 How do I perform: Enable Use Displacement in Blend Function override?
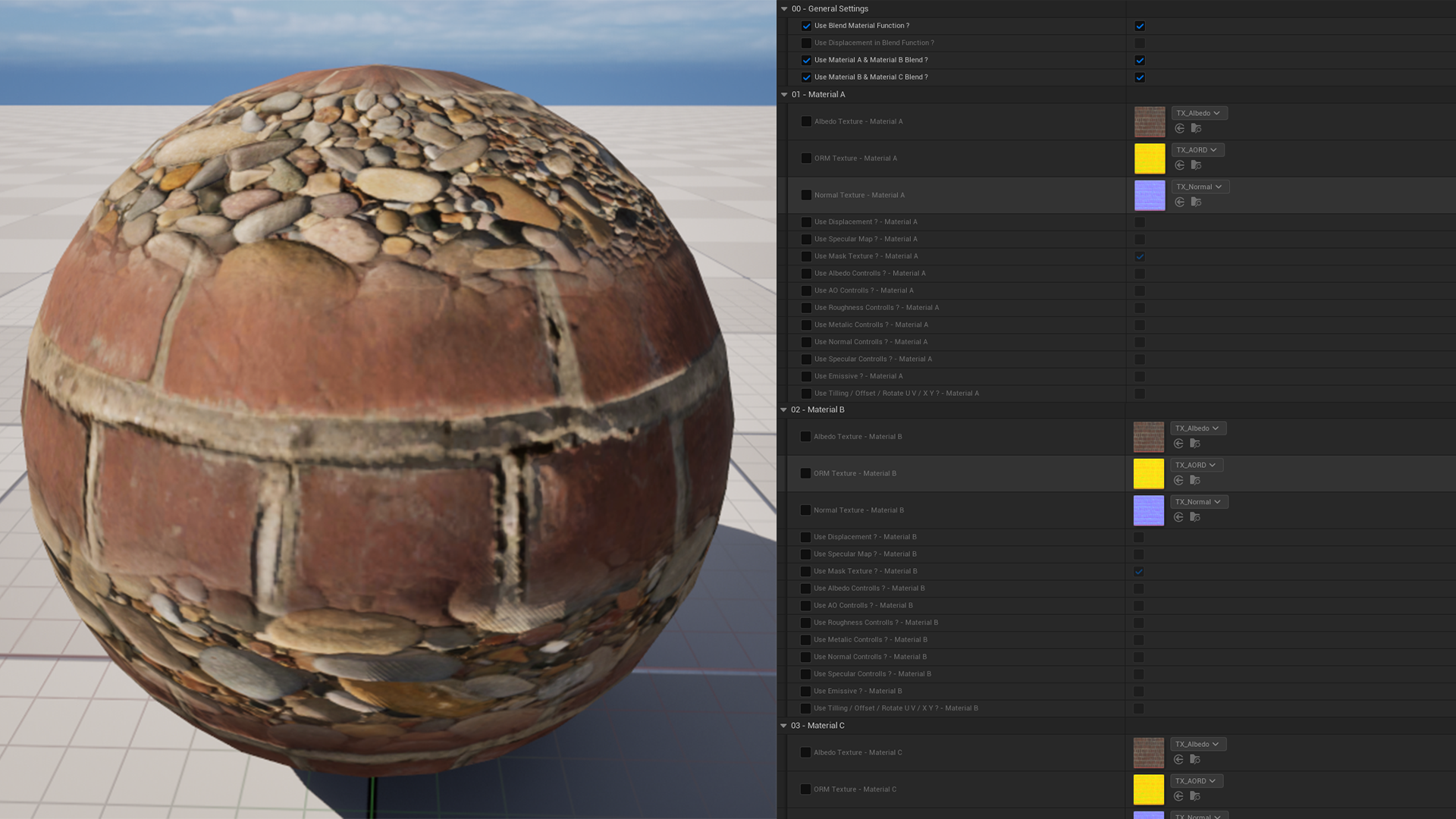[x=806, y=43]
